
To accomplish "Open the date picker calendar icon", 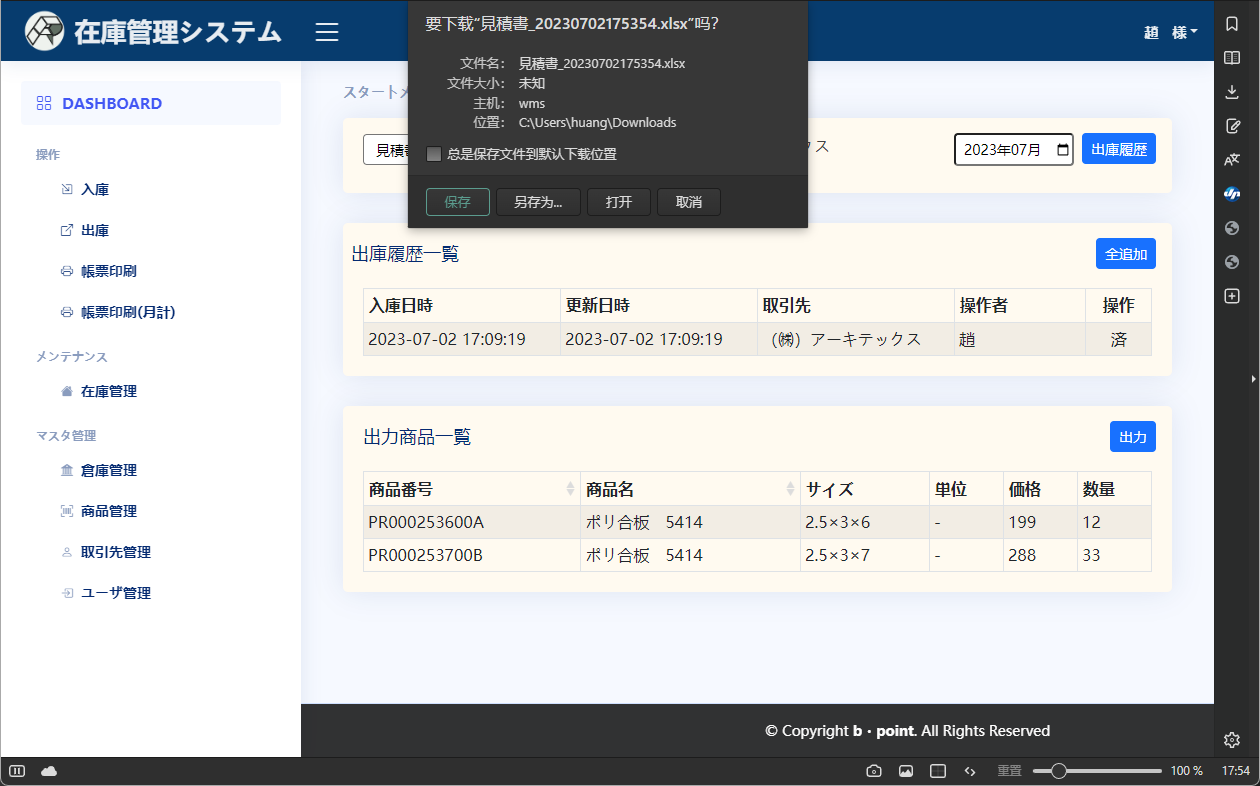I will point(1062,150).
